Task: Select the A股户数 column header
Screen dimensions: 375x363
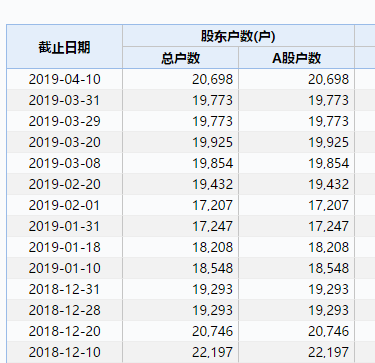Action: tap(296, 58)
